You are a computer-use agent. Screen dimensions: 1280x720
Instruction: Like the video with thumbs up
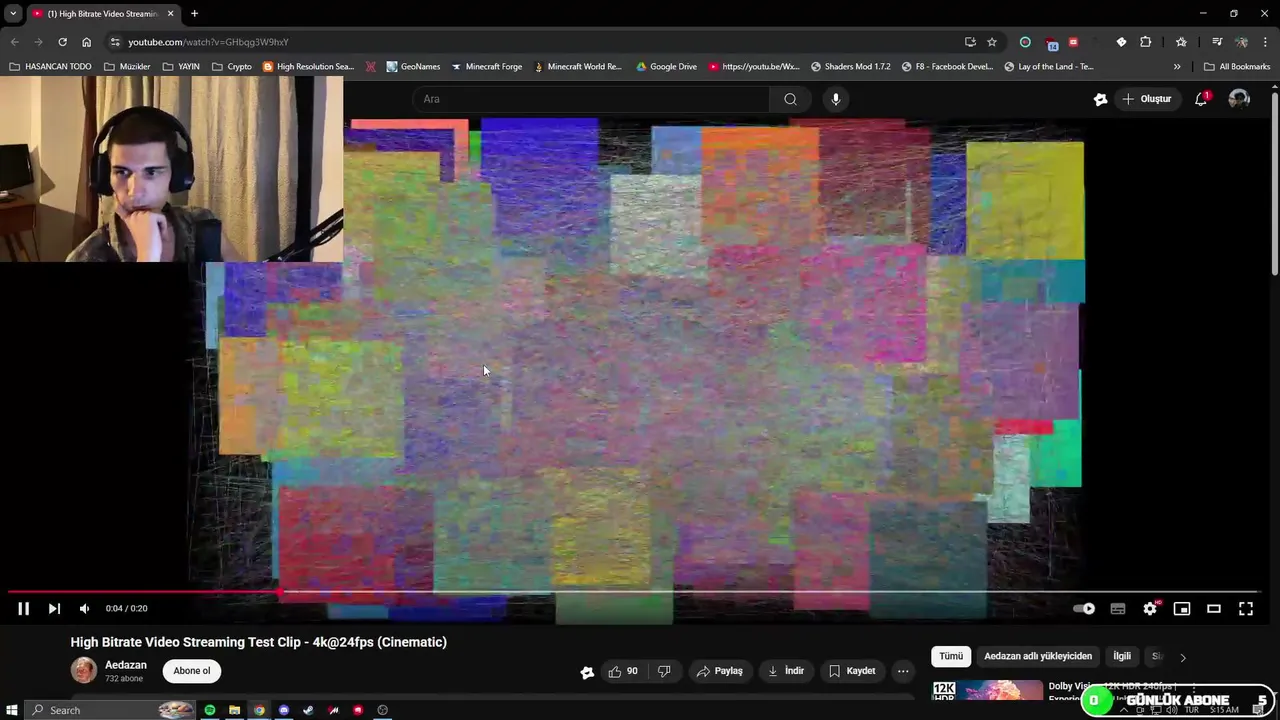[x=623, y=671]
